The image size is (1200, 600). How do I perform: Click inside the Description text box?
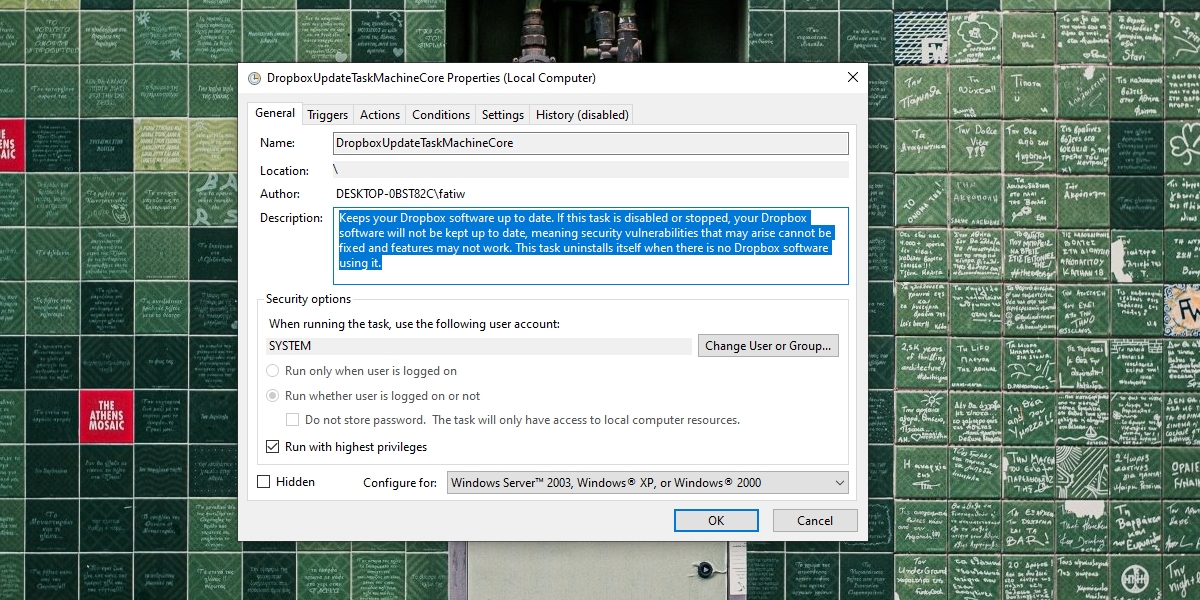pos(591,246)
